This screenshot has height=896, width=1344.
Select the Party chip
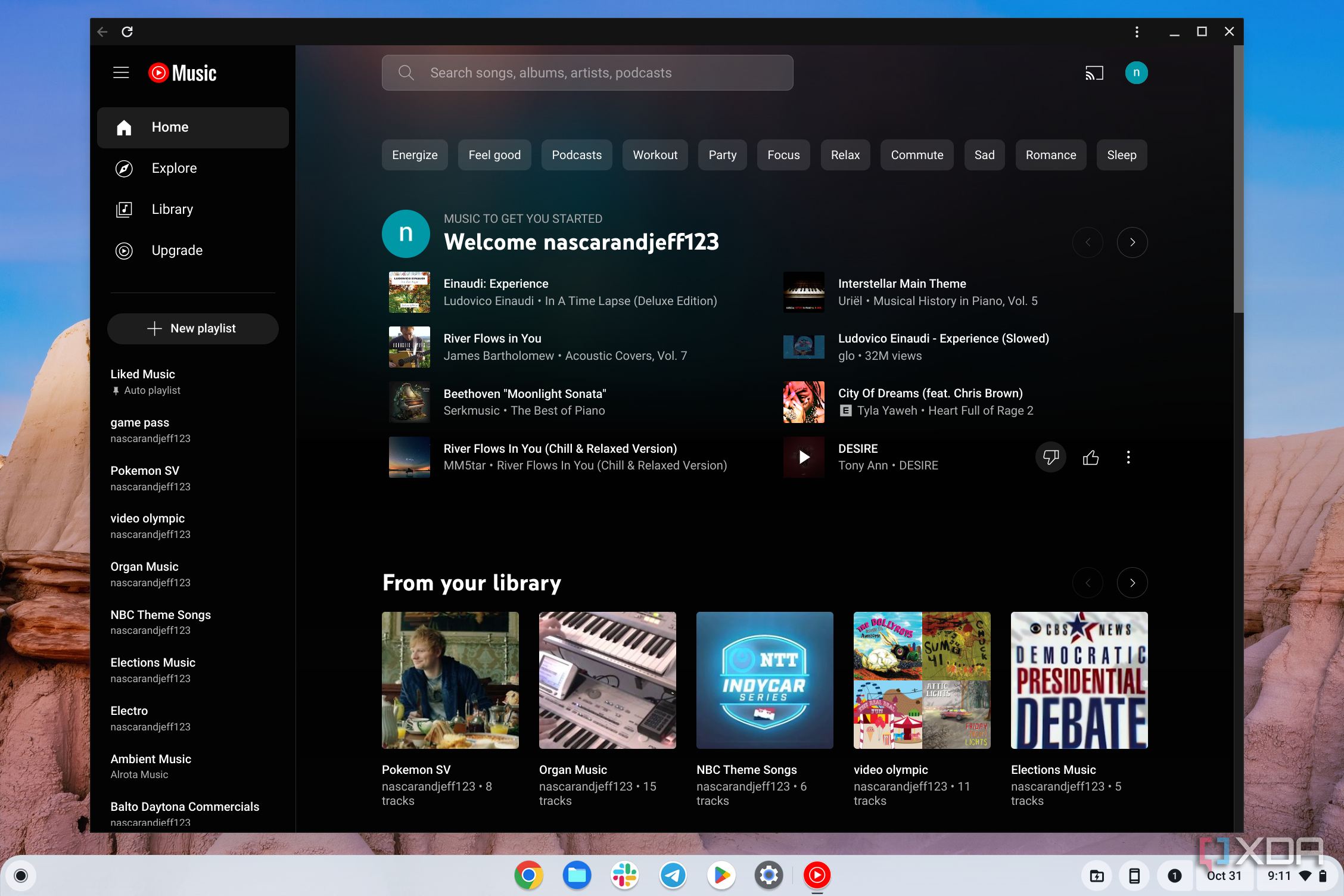point(723,155)
